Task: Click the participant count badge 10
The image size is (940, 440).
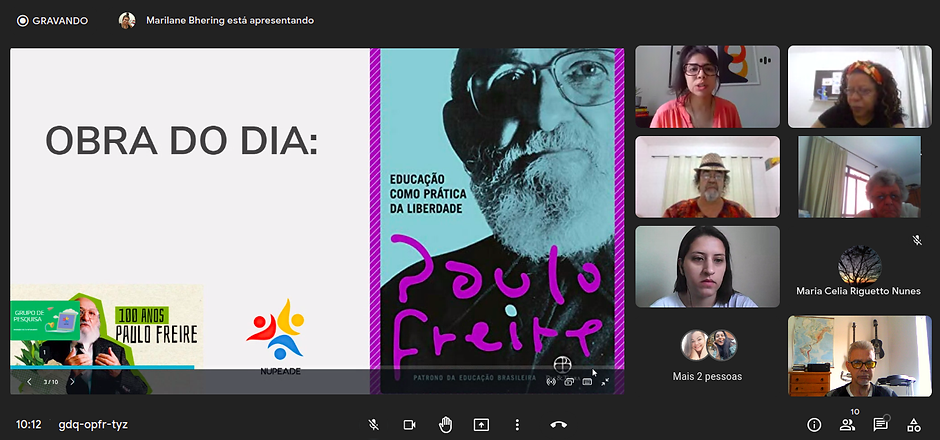Action: point(855,412)
